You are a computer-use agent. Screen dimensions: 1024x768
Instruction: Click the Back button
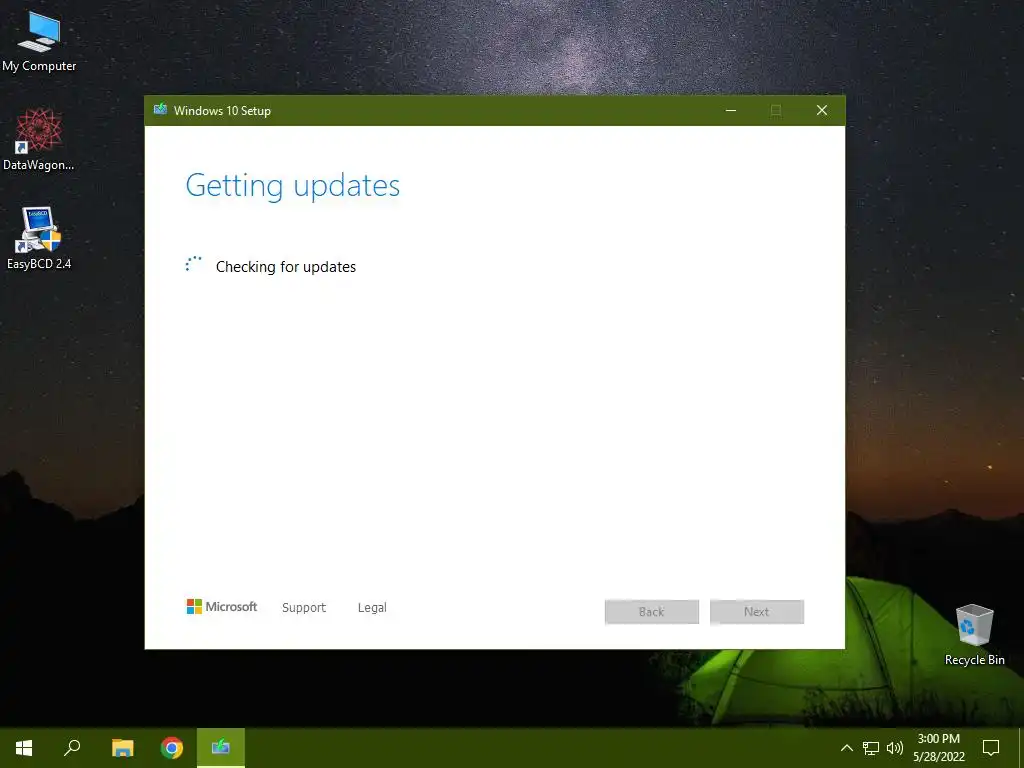652,612
